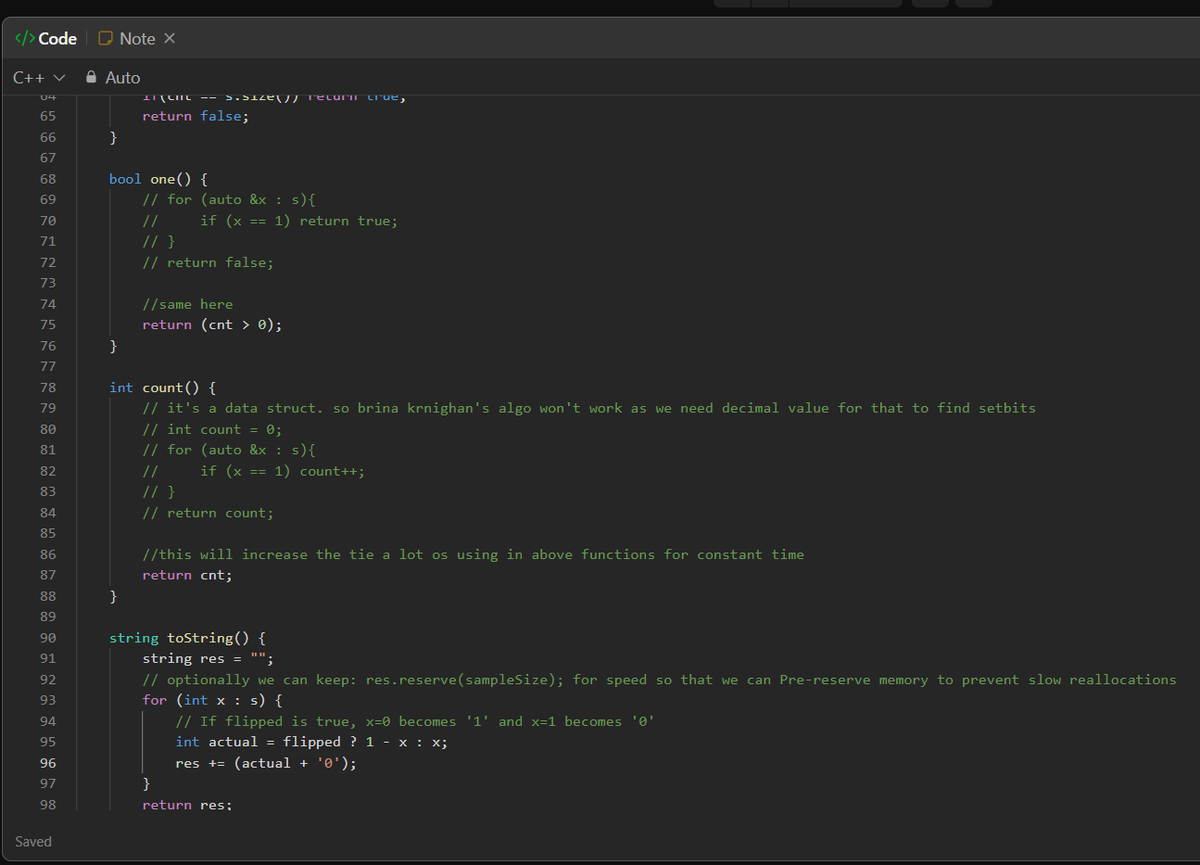Click on 'return (cnt > 0);' line
1200x865 pixels.
[x=212, y=325]
